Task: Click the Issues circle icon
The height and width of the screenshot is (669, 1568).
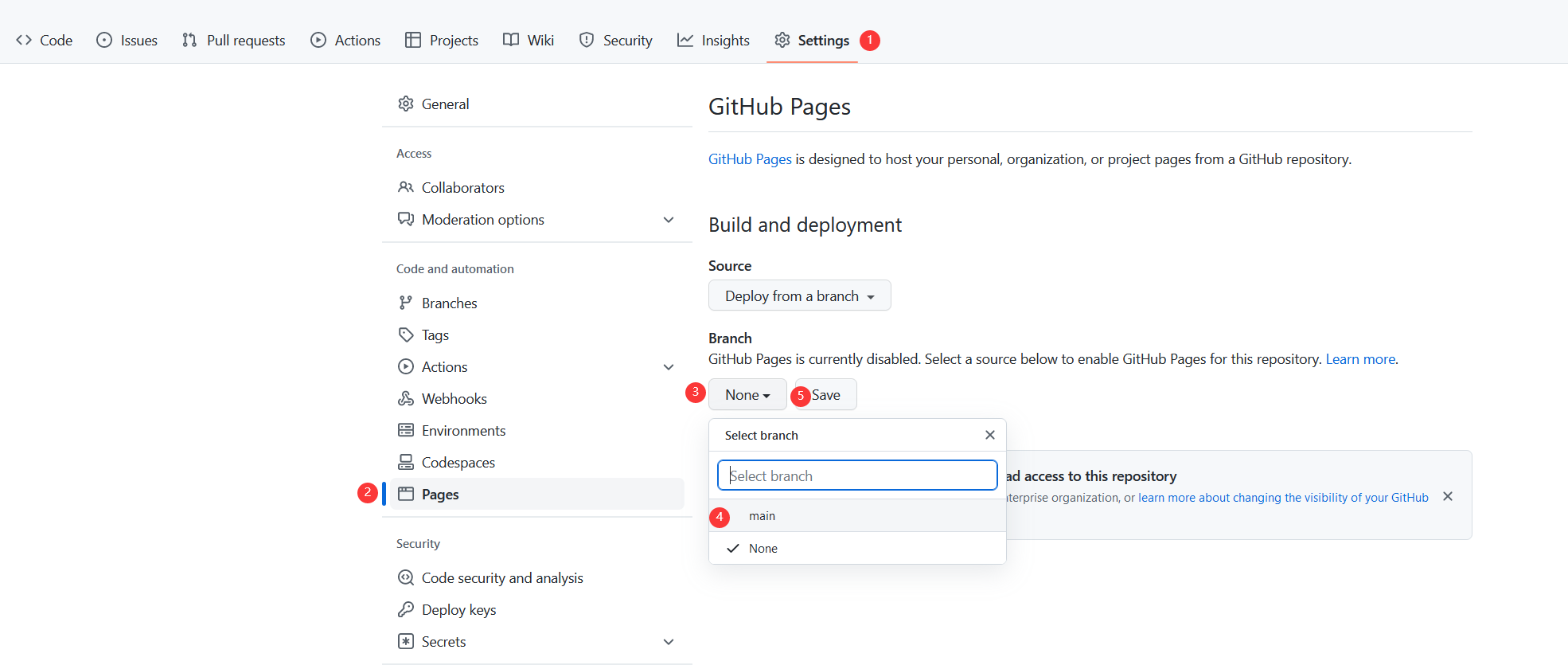Action: pyautogui.click(x=104, y=40)
